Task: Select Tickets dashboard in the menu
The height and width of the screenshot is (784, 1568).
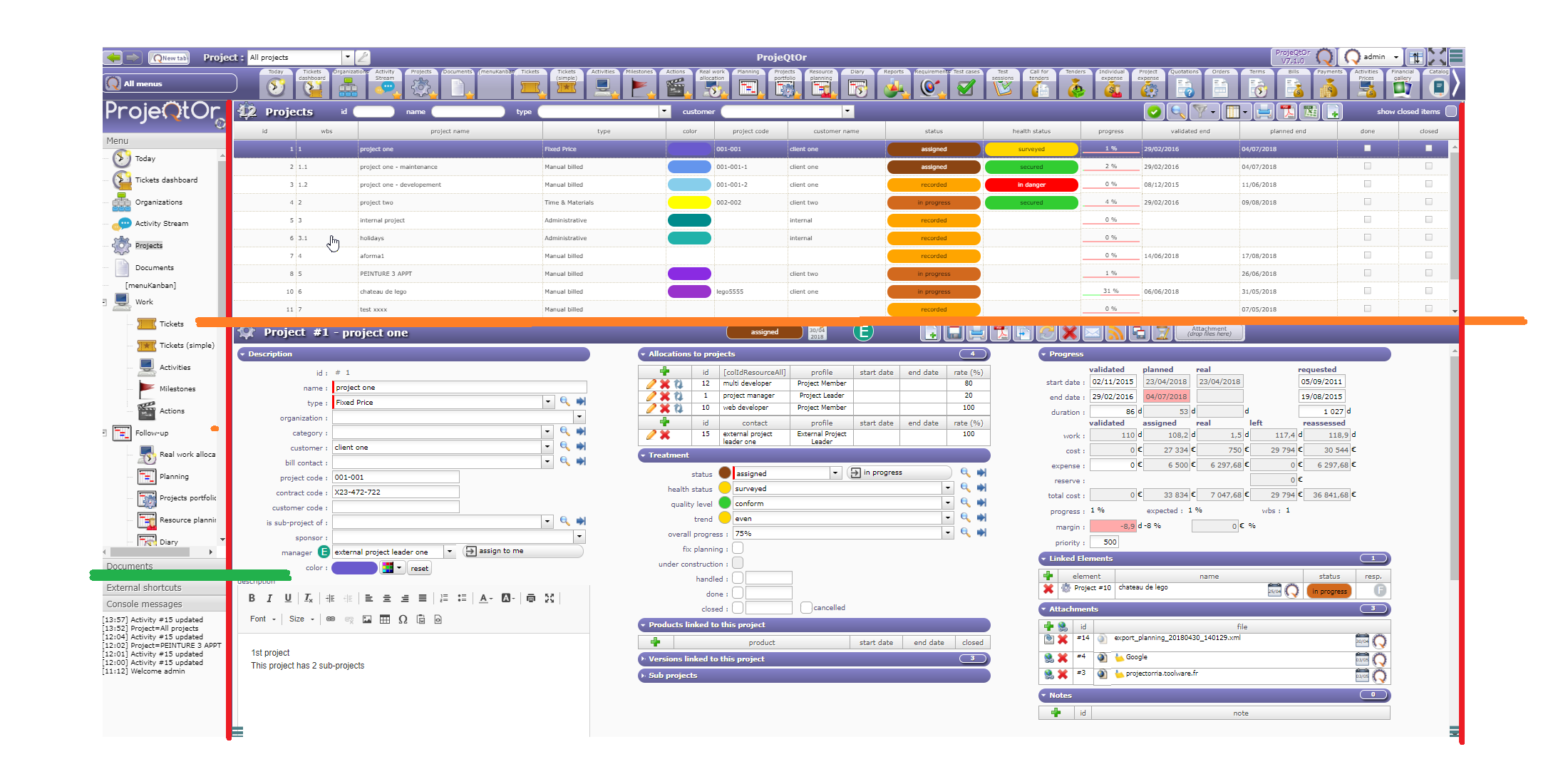Action: (166, 180)
